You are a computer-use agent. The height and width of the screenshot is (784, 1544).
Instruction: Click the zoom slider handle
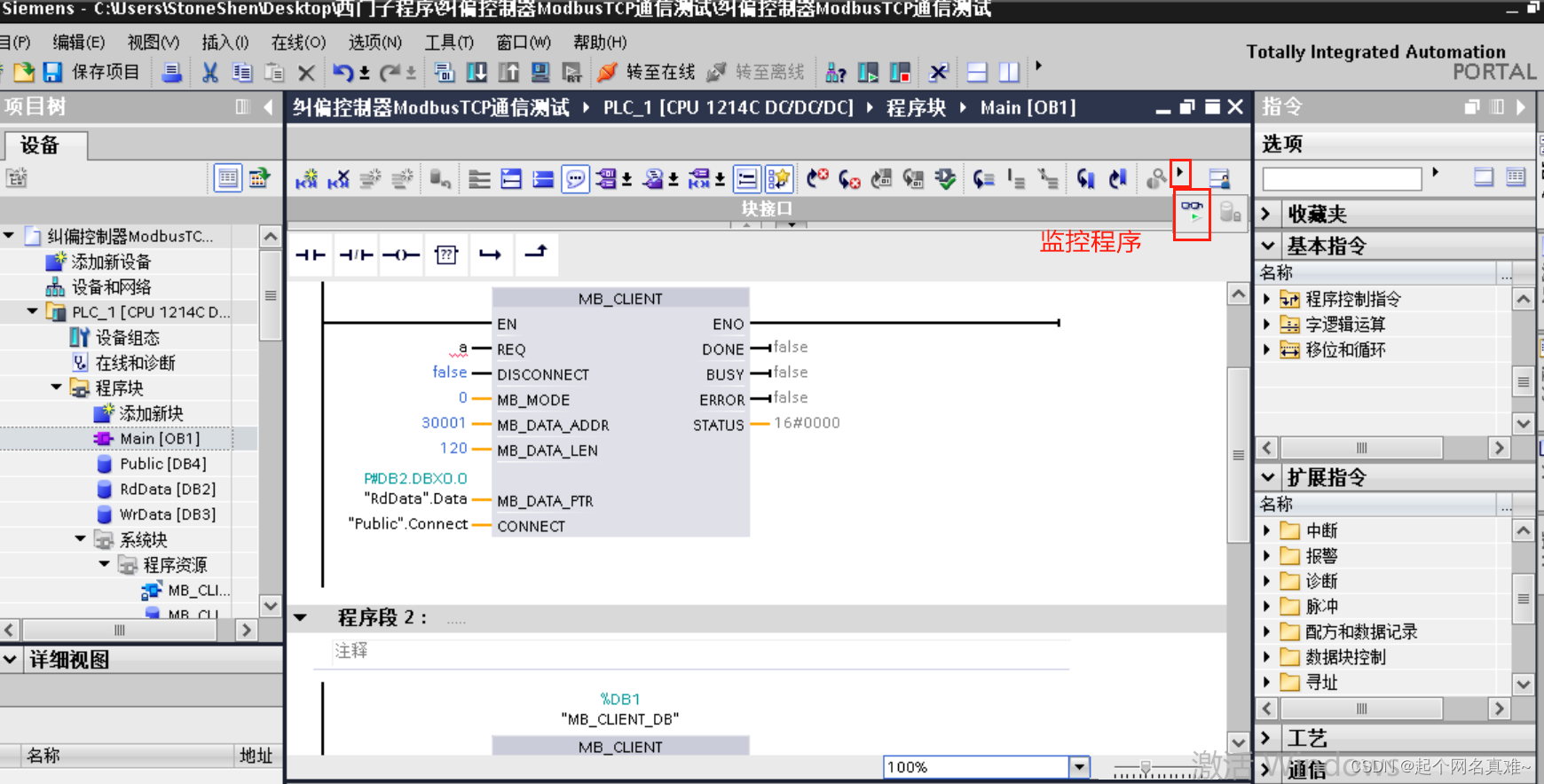coord(1146,767)
